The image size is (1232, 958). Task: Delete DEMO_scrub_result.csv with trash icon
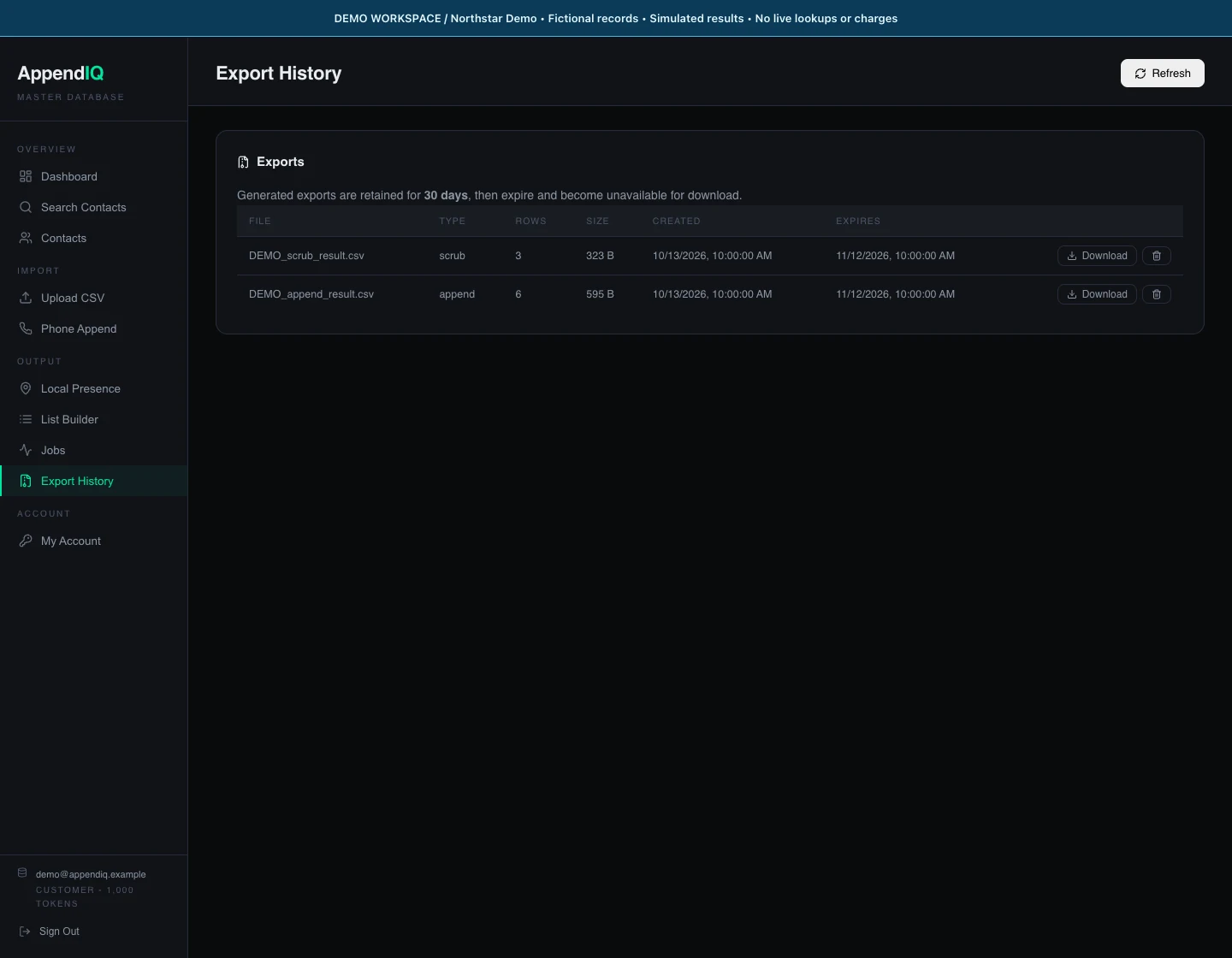(1157, 256)
